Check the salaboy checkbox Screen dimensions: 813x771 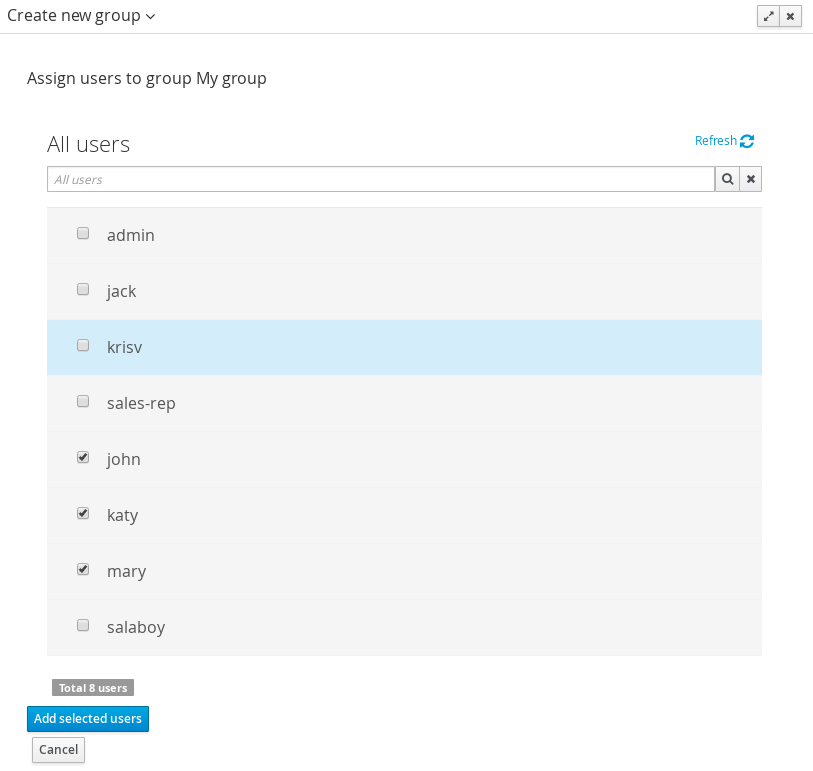click(83, 625)
